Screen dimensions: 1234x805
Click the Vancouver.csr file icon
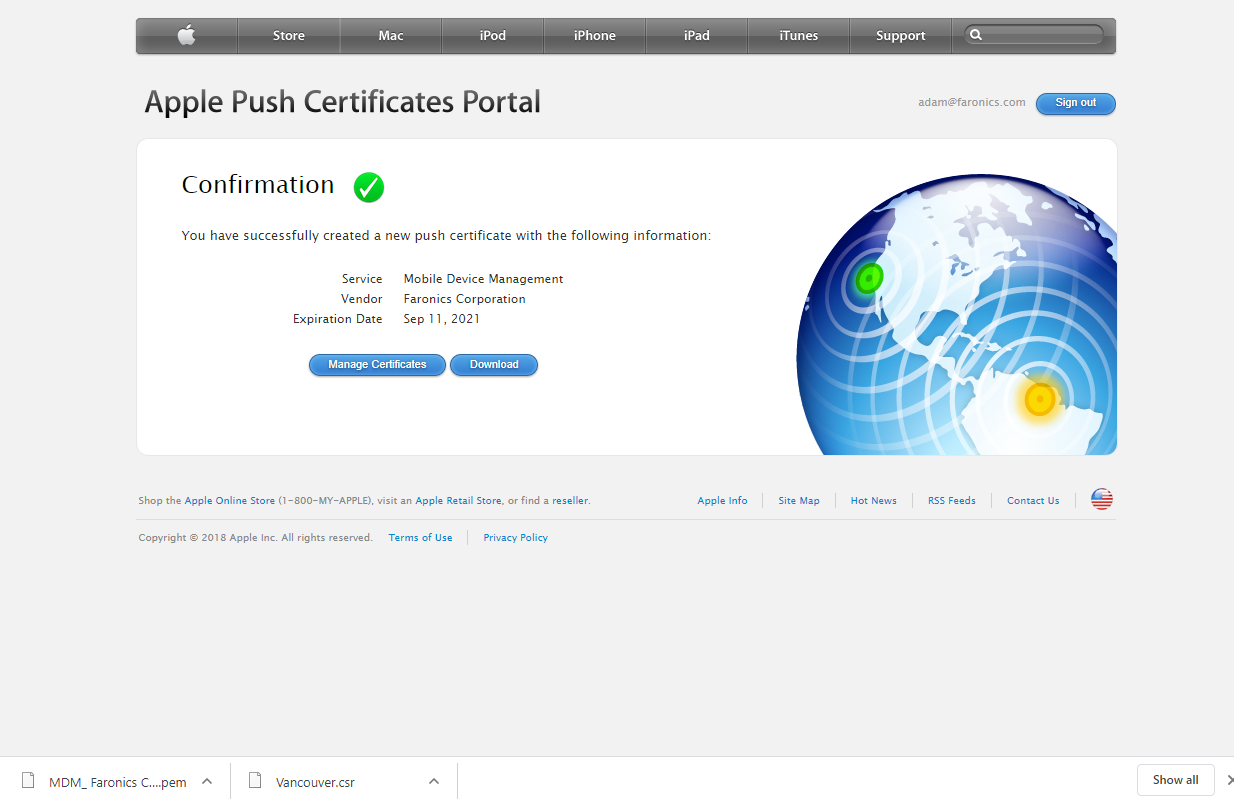pyautogui.click(x=256, y=781)
